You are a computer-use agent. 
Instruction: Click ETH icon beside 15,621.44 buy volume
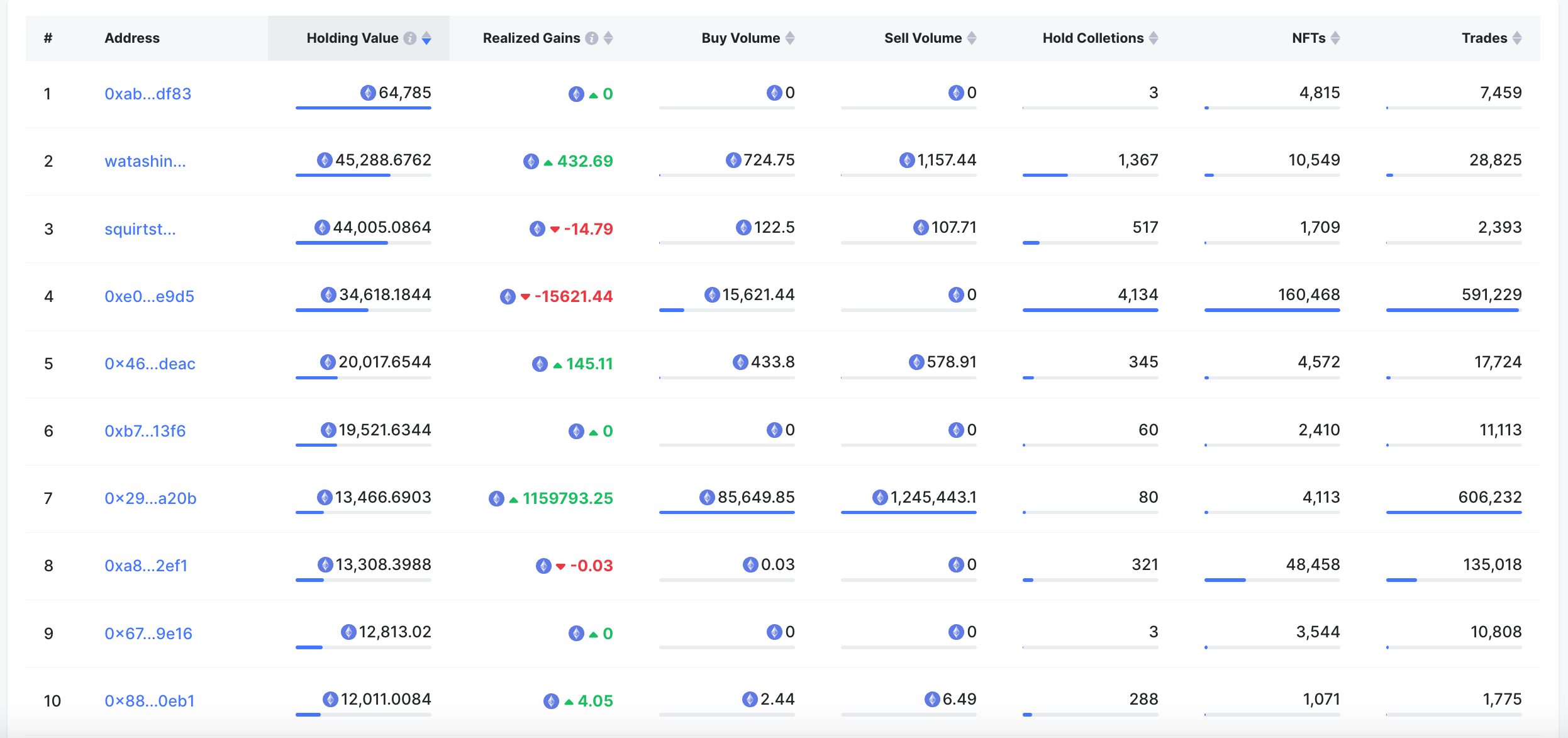coord(712,295)
